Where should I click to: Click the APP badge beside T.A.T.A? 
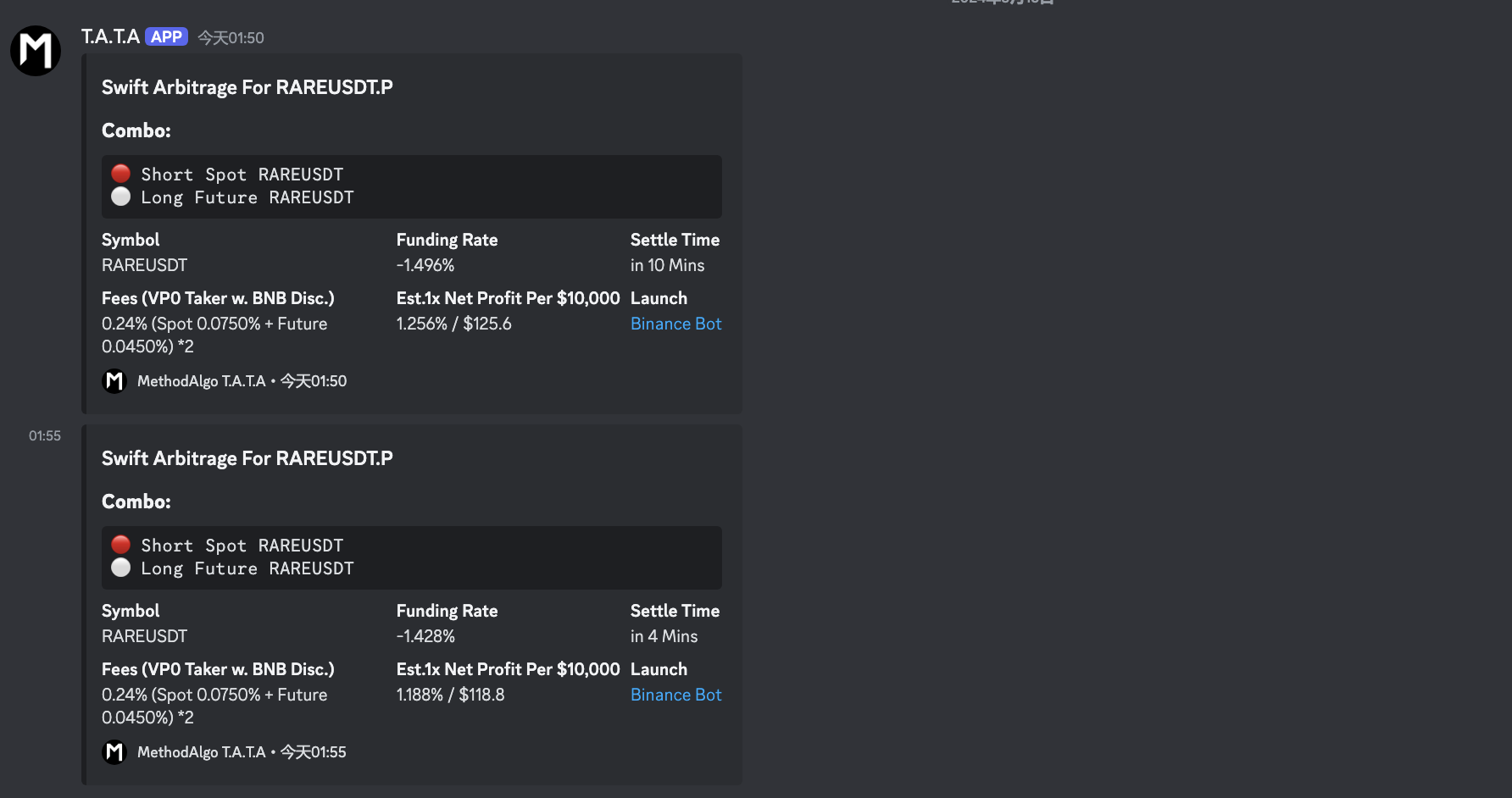point(166,36)
